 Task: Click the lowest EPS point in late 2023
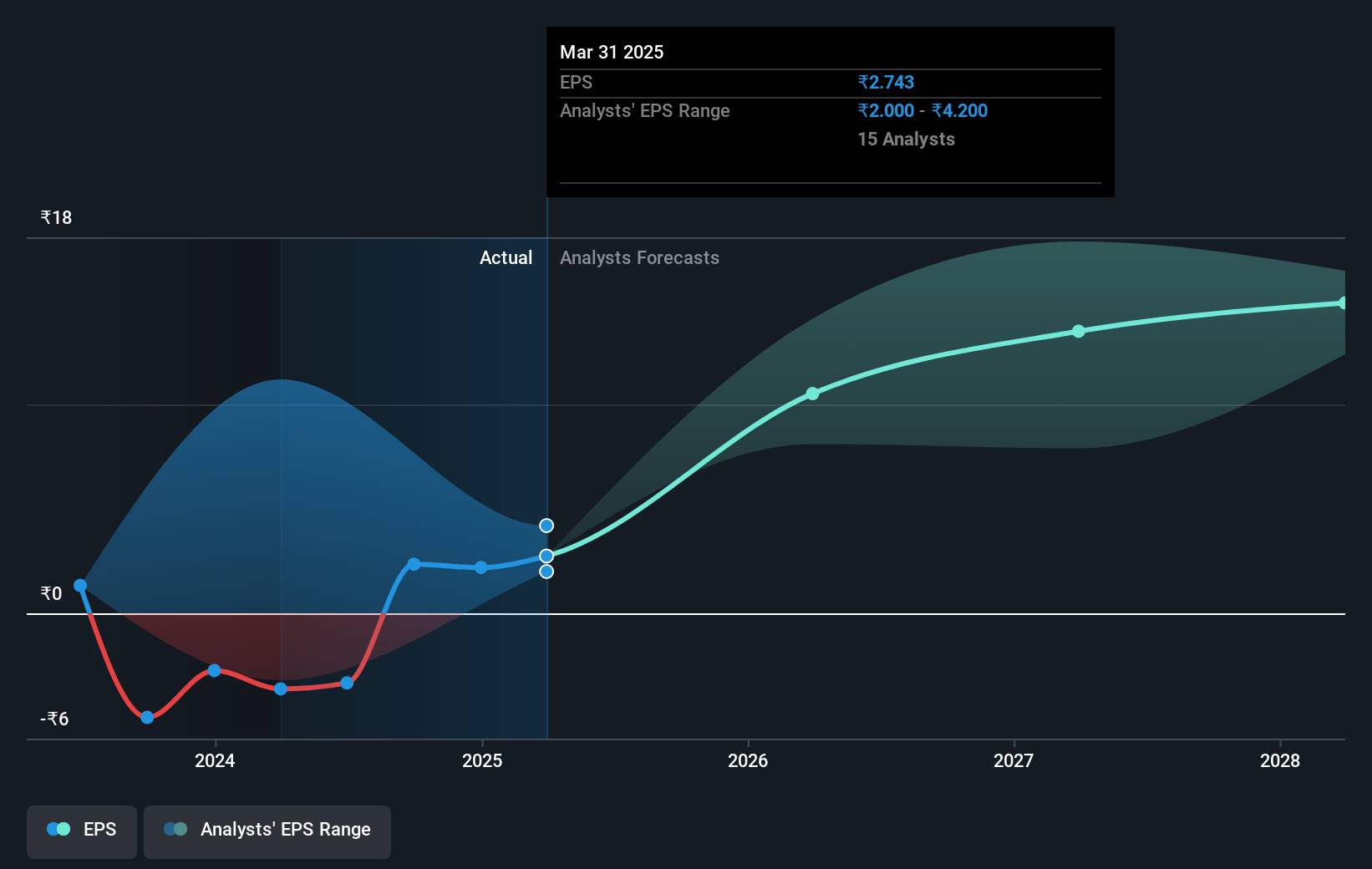click(147, 717)
